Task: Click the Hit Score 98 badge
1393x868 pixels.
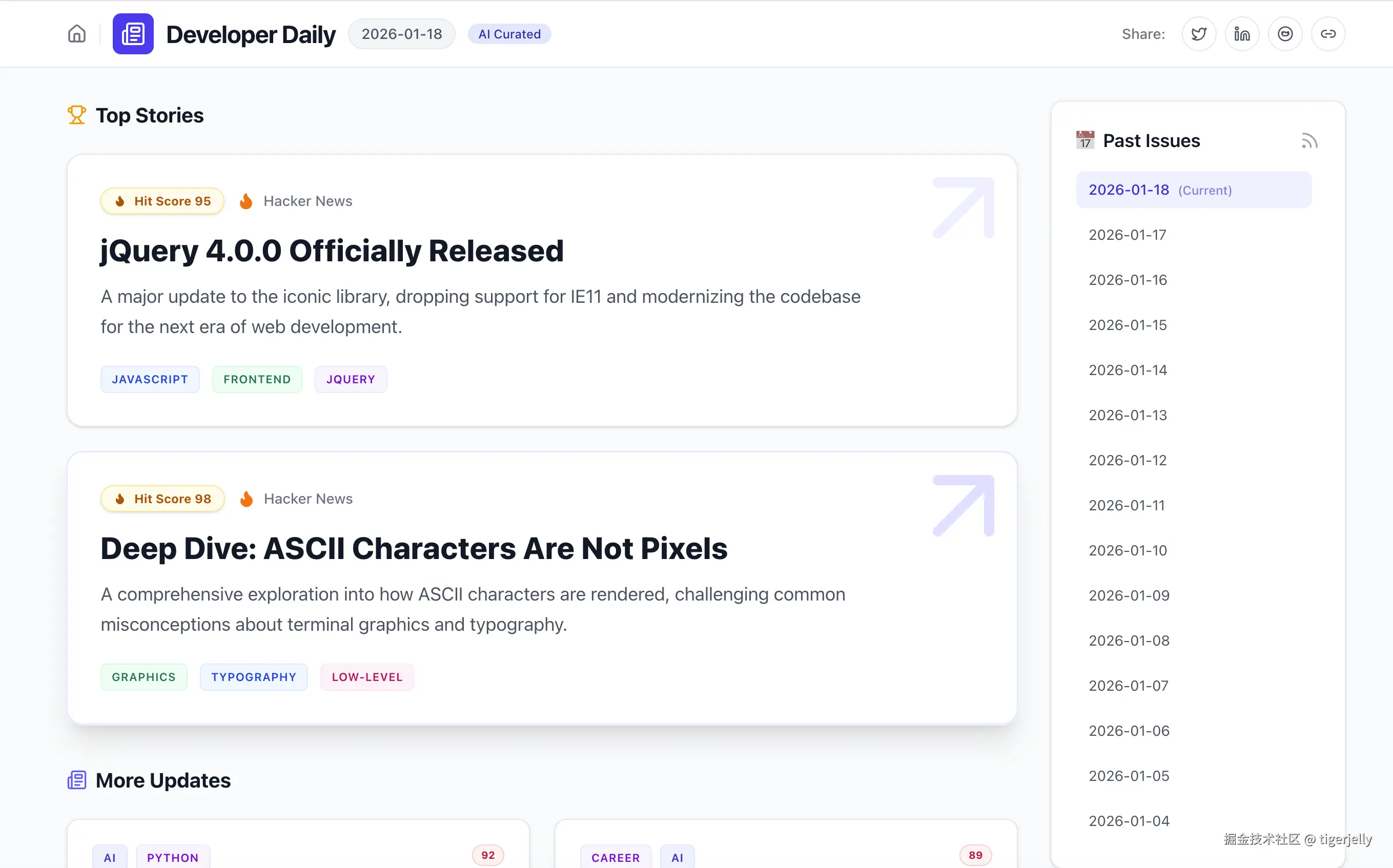Action: (x=162, y=499)
